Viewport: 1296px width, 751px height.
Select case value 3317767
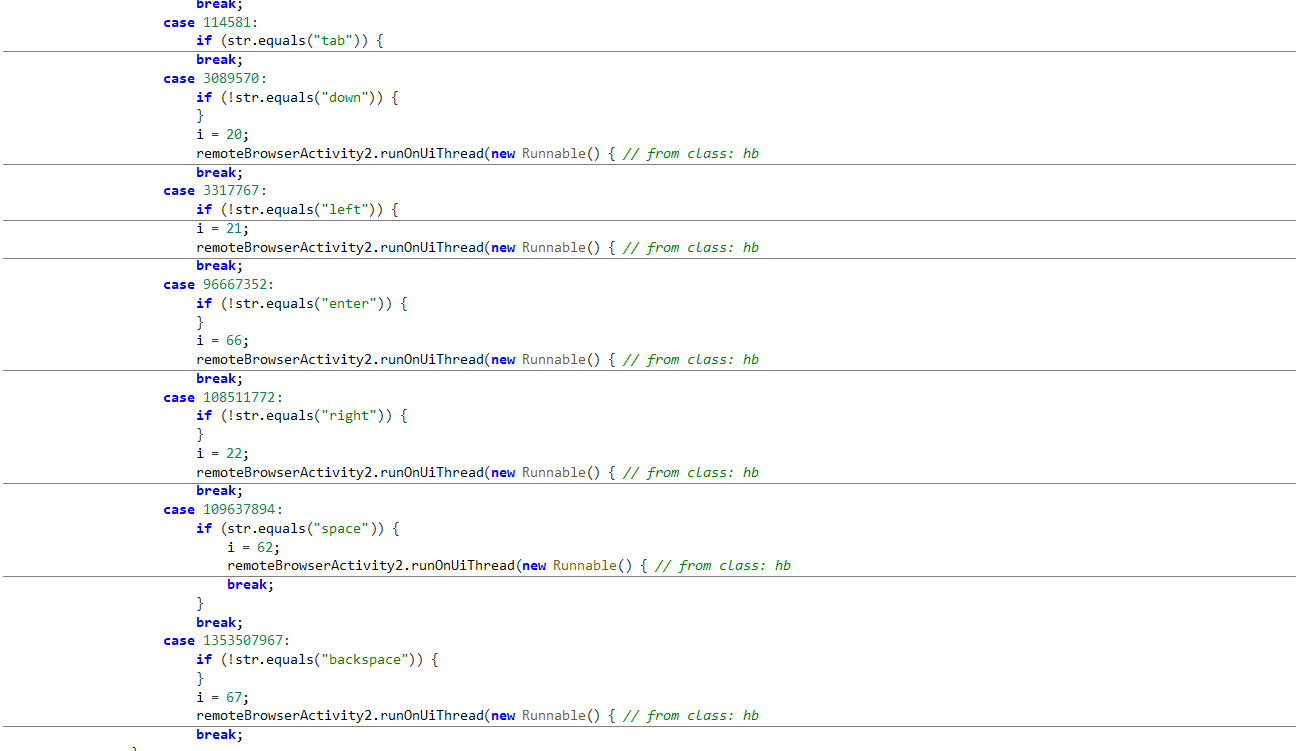pyautogui.click(x=230, y=191)
